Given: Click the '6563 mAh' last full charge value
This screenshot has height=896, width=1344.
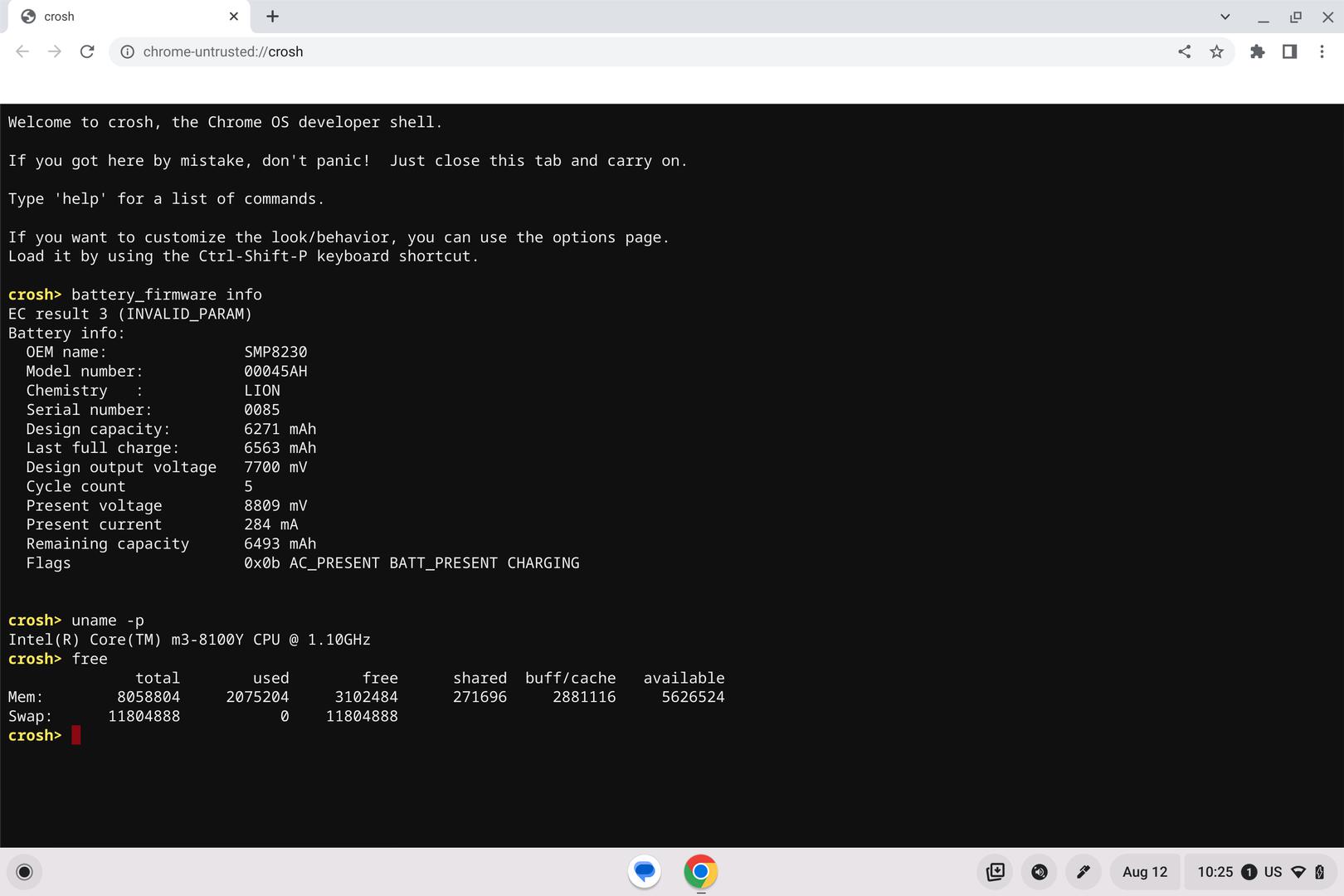Looking at the screenshot, I should [x=280, y=448].
